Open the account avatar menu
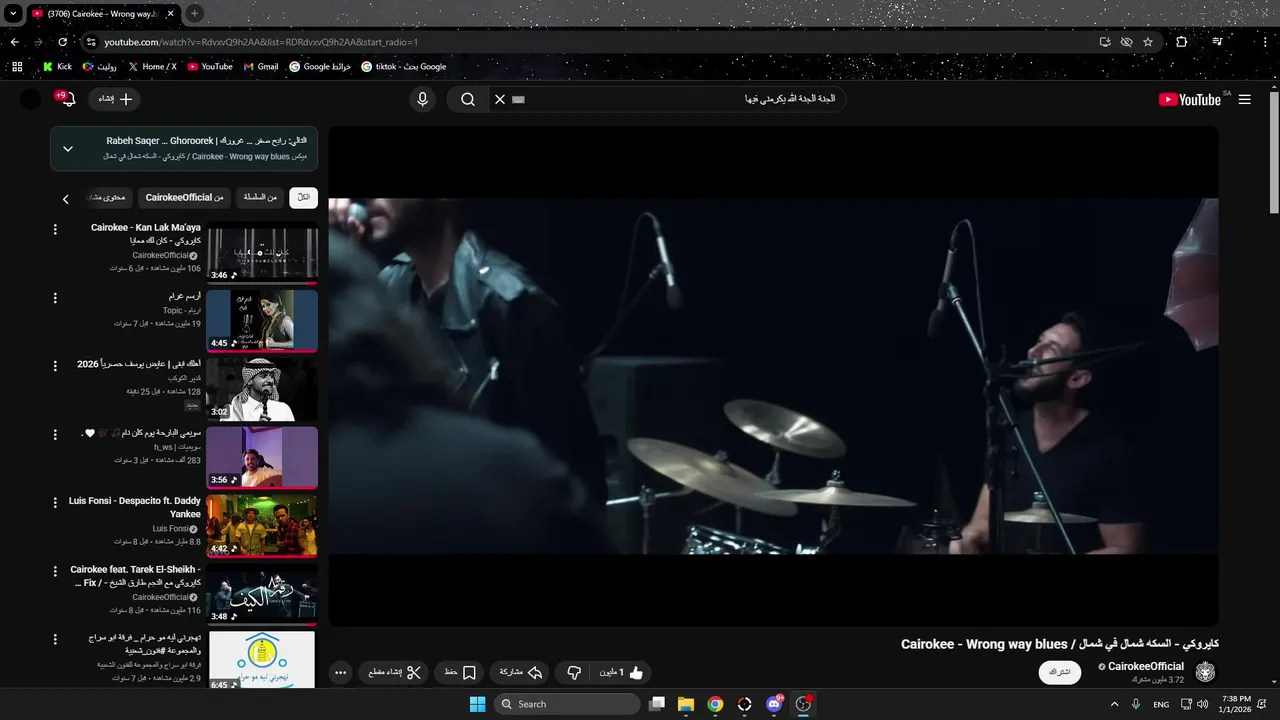The width and height of the screenshot is (1280, 720). click(31, 99)
